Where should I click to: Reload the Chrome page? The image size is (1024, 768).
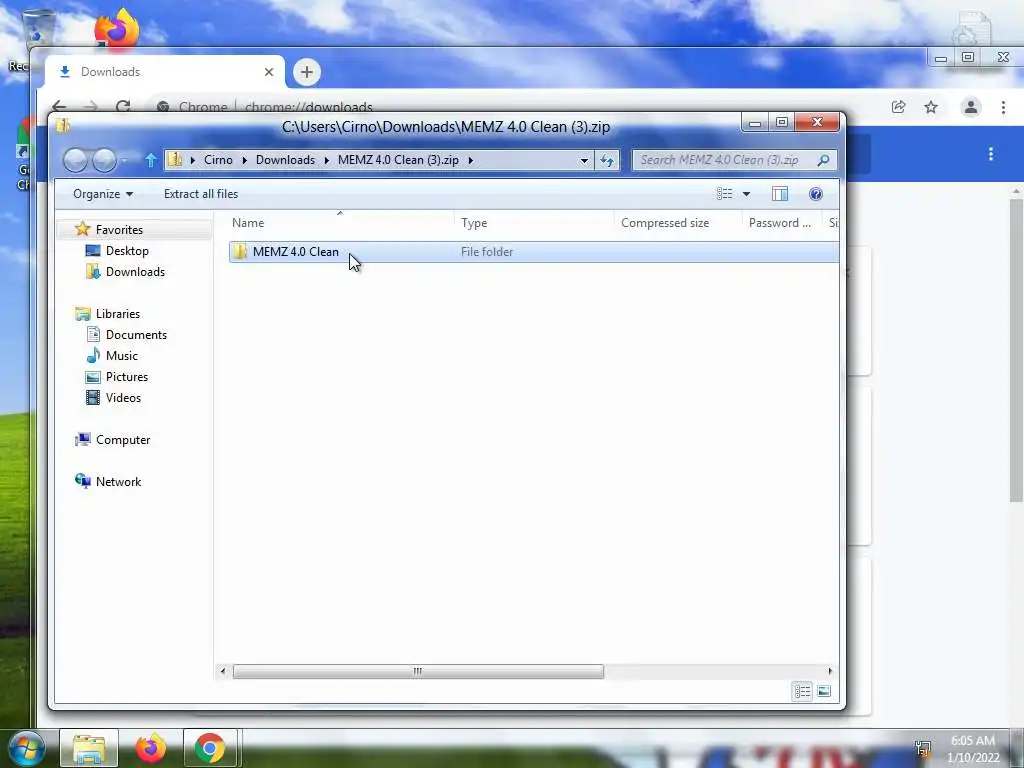123,106
